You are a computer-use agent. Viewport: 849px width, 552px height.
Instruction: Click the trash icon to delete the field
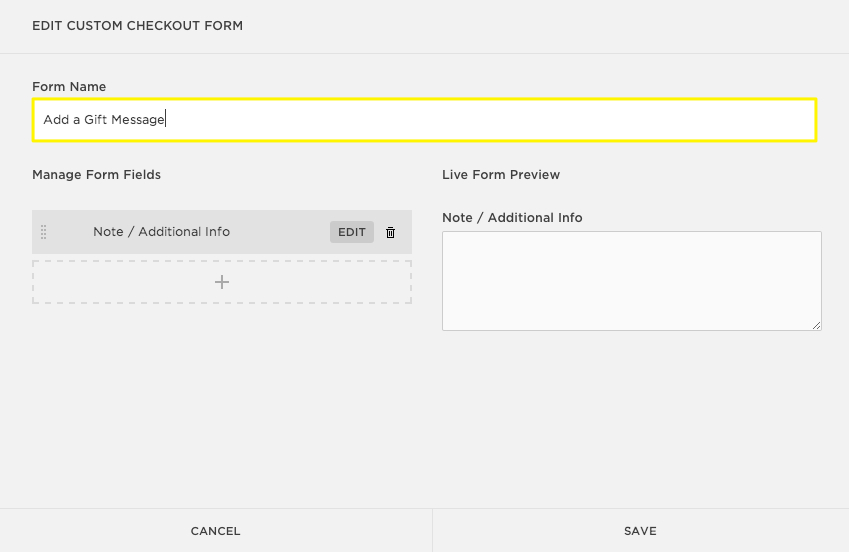[x=390, y=232]
